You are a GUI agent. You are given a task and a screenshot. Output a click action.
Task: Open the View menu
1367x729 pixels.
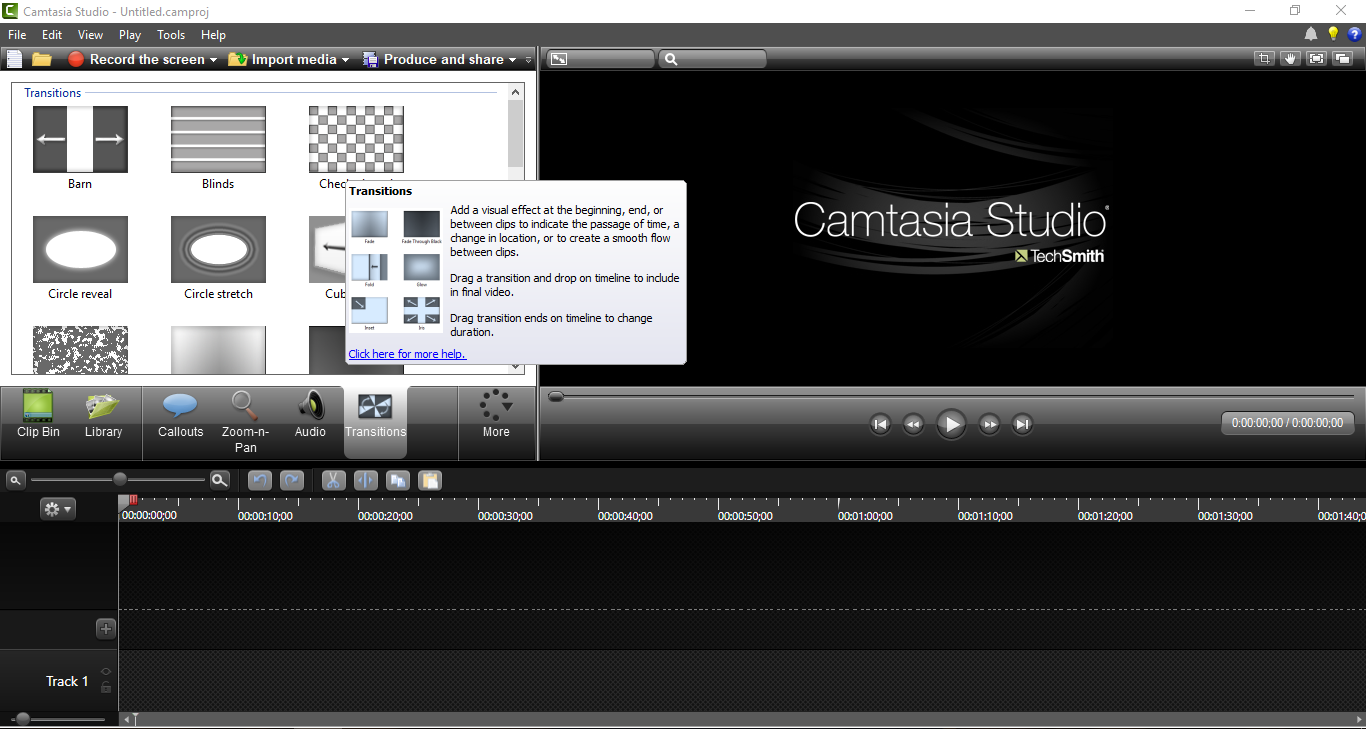pos(91,35)
